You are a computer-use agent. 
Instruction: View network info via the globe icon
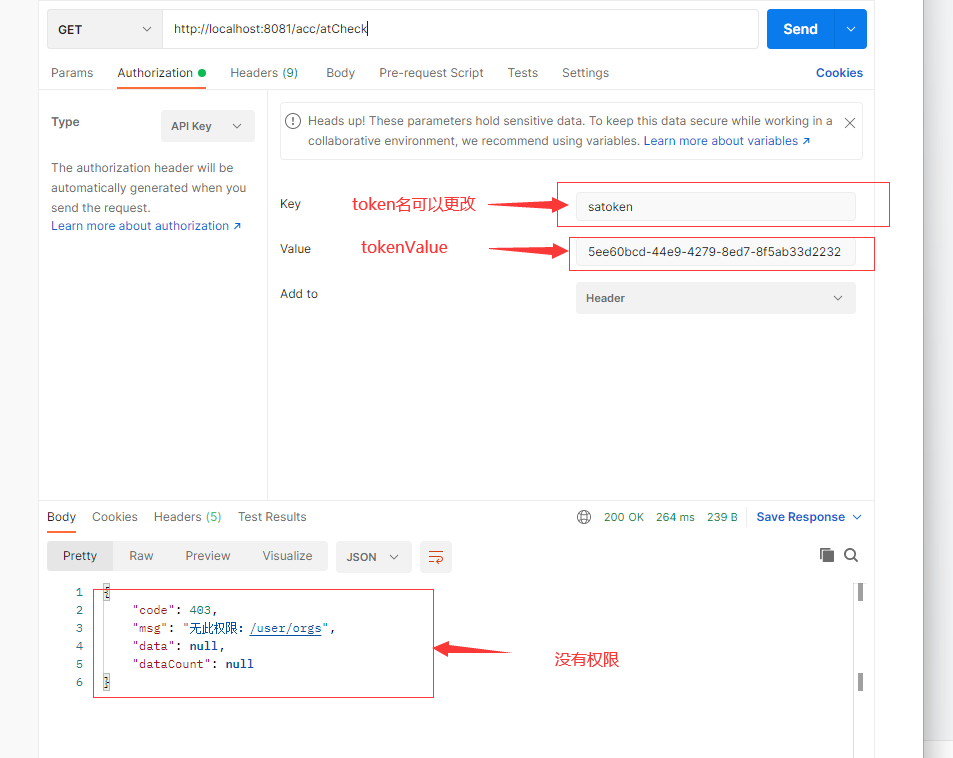[584, 517]
